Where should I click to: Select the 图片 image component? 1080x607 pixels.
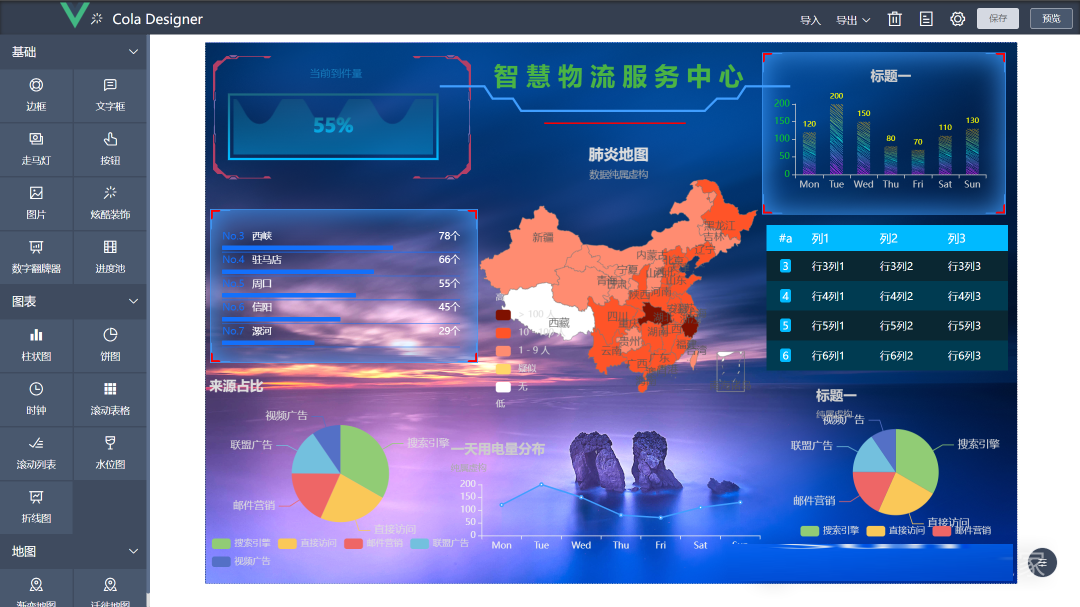36,203
